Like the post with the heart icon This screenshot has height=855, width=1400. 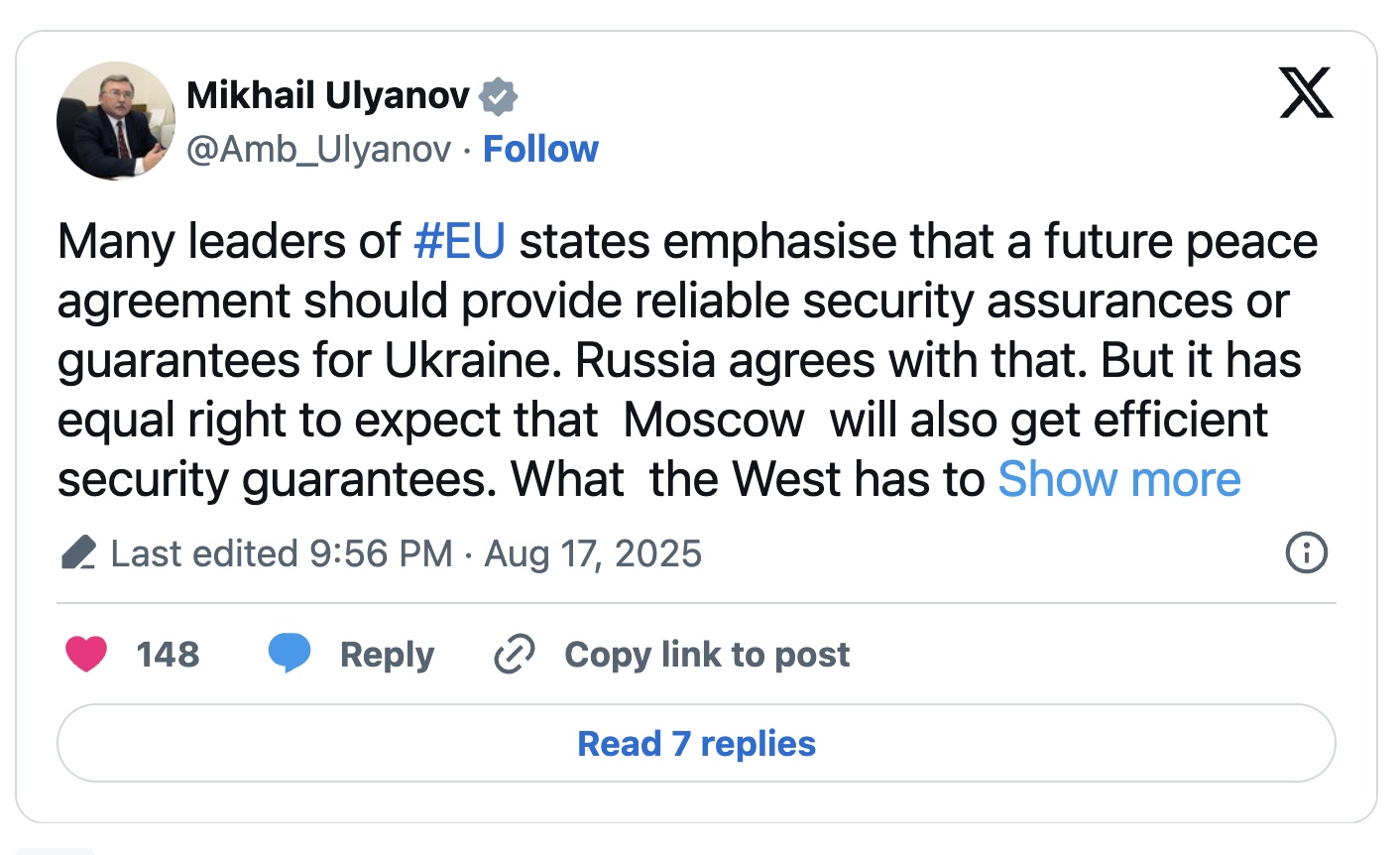coord(86,655)
